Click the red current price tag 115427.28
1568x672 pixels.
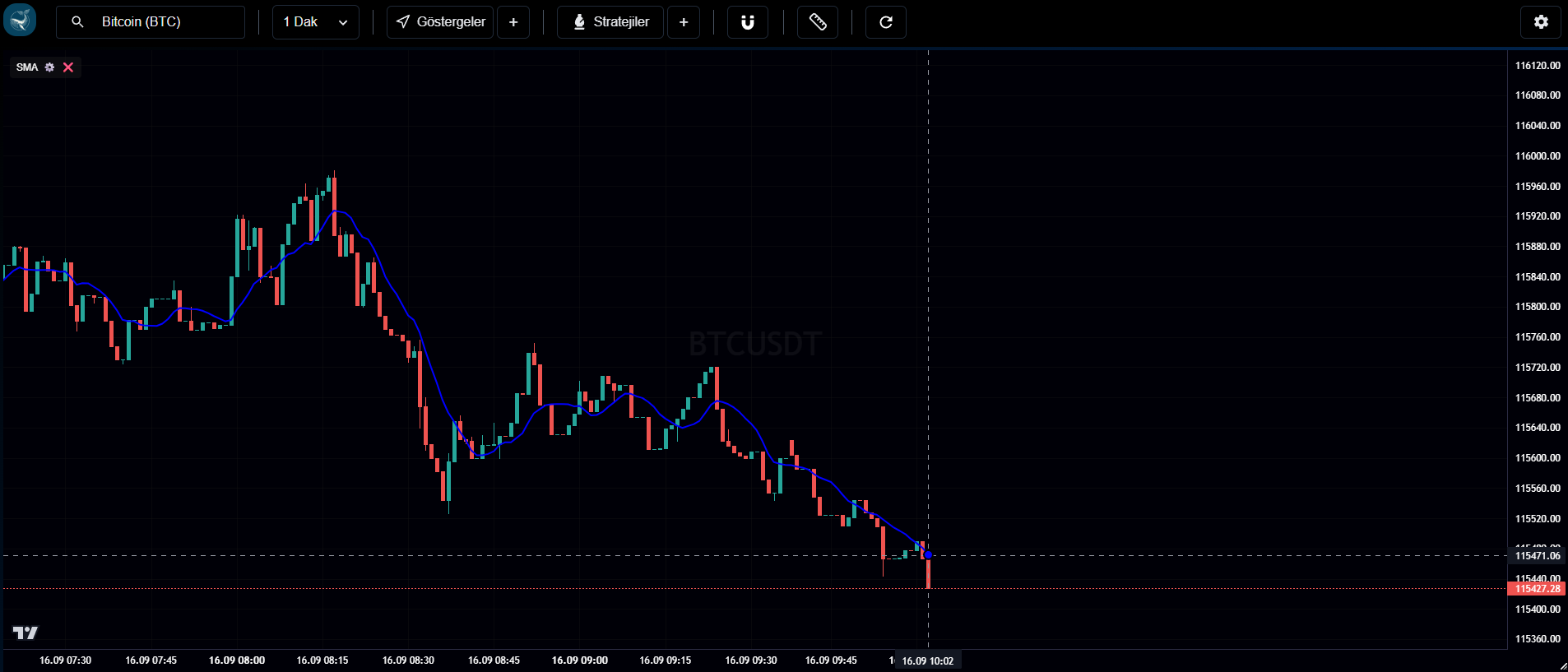[x=1538, y=589]
